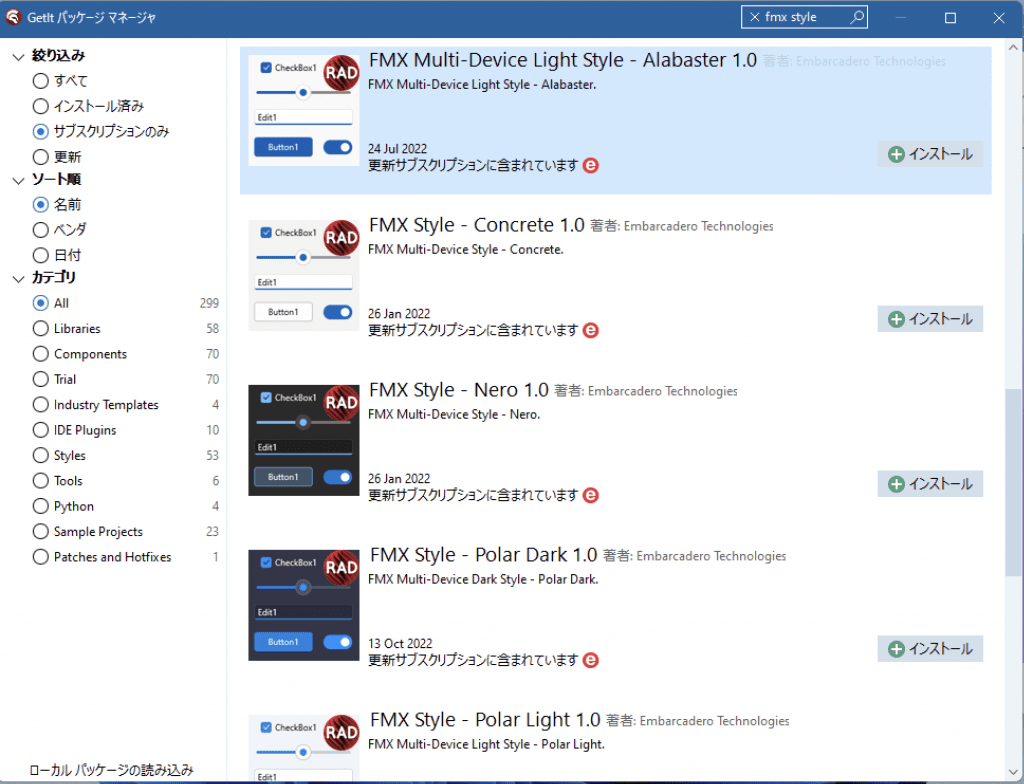The height and width of the screenshot is (784, 1024).
Task: Click red Embarcadero icon in Nero row
Action: tap(590, 495)
